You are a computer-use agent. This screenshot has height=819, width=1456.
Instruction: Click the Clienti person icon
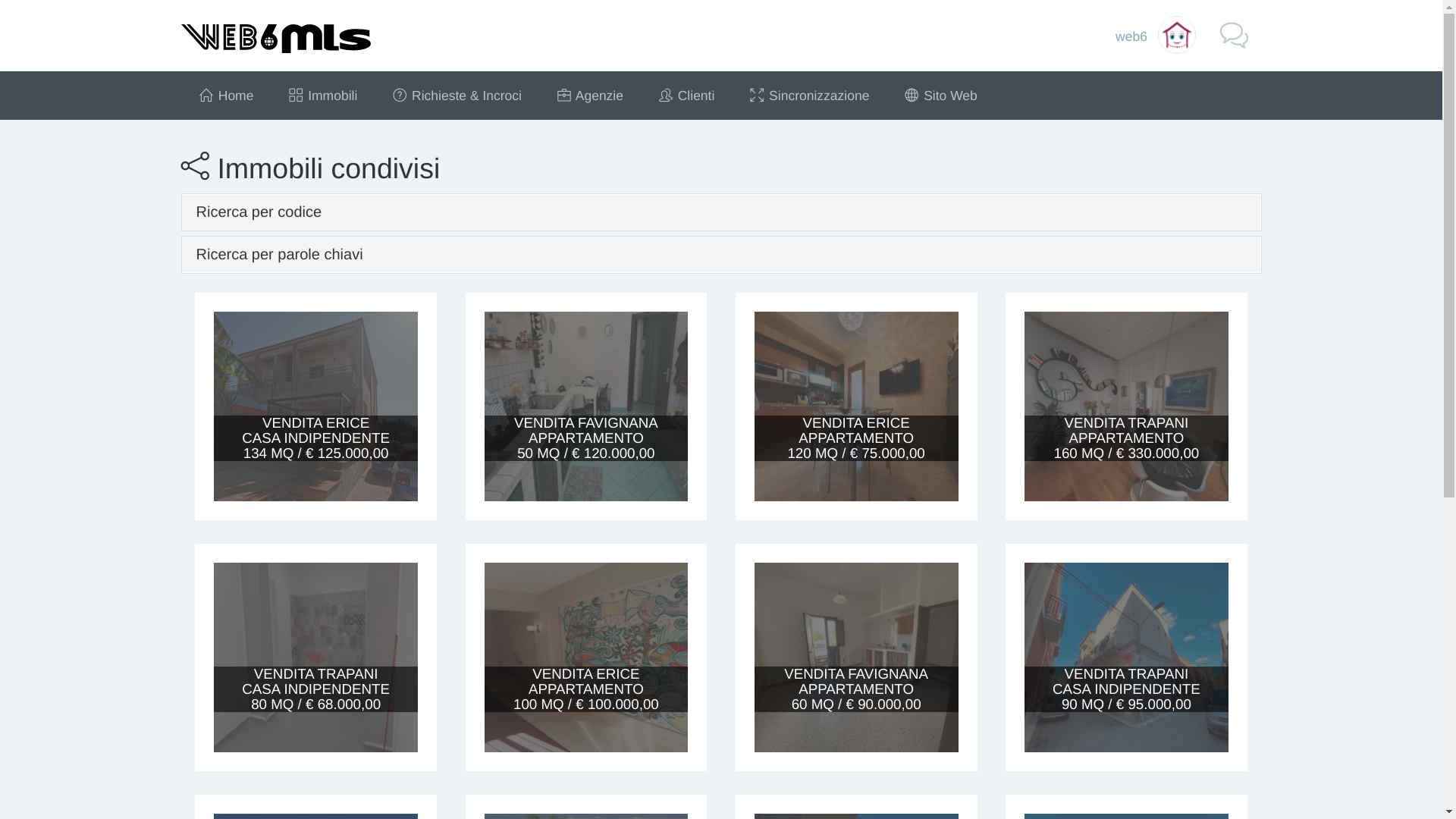(x=666, y=96)
